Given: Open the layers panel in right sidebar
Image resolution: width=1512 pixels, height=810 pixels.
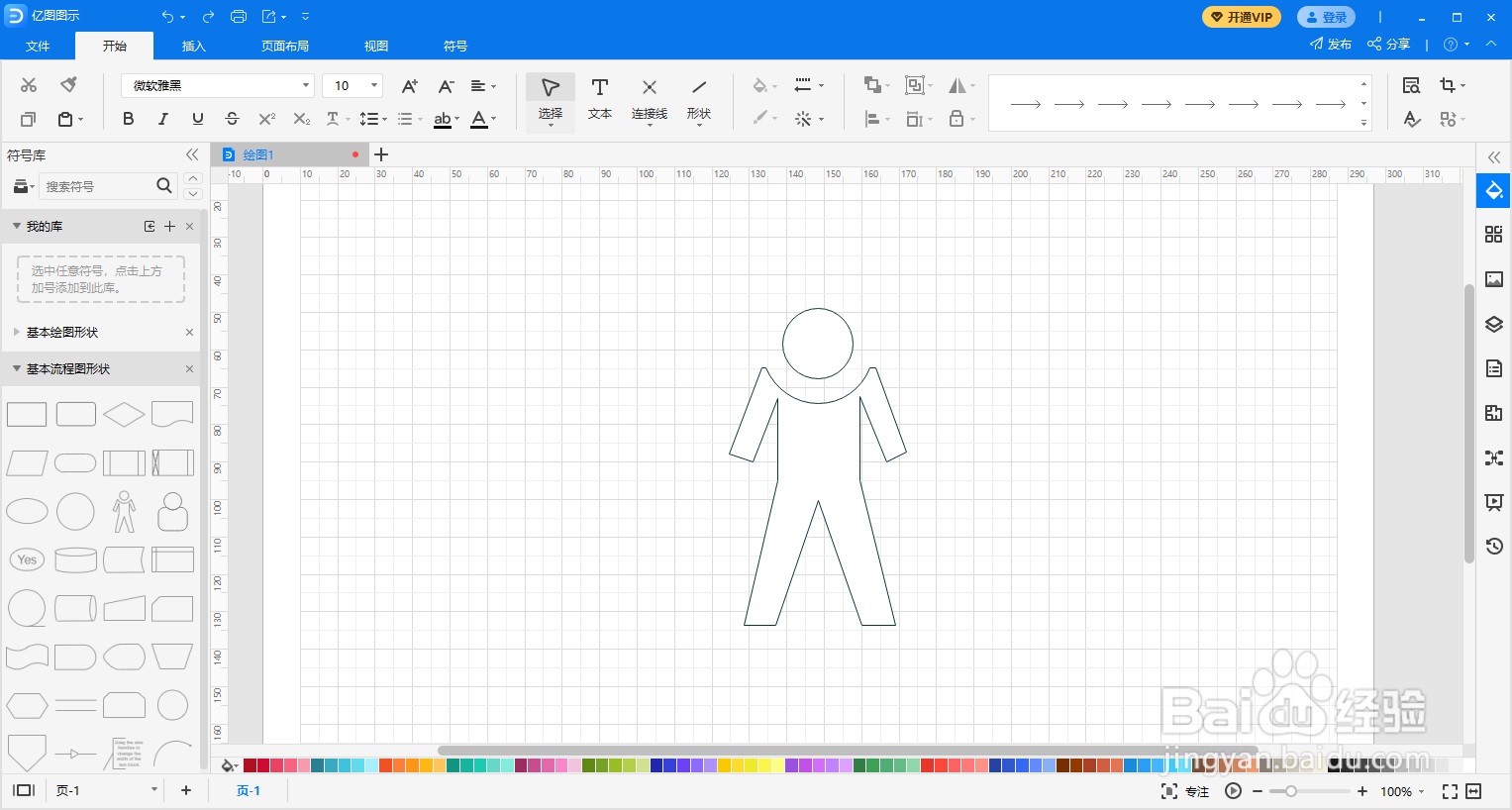Looking at the screenshot, I should click(1493, 324).
